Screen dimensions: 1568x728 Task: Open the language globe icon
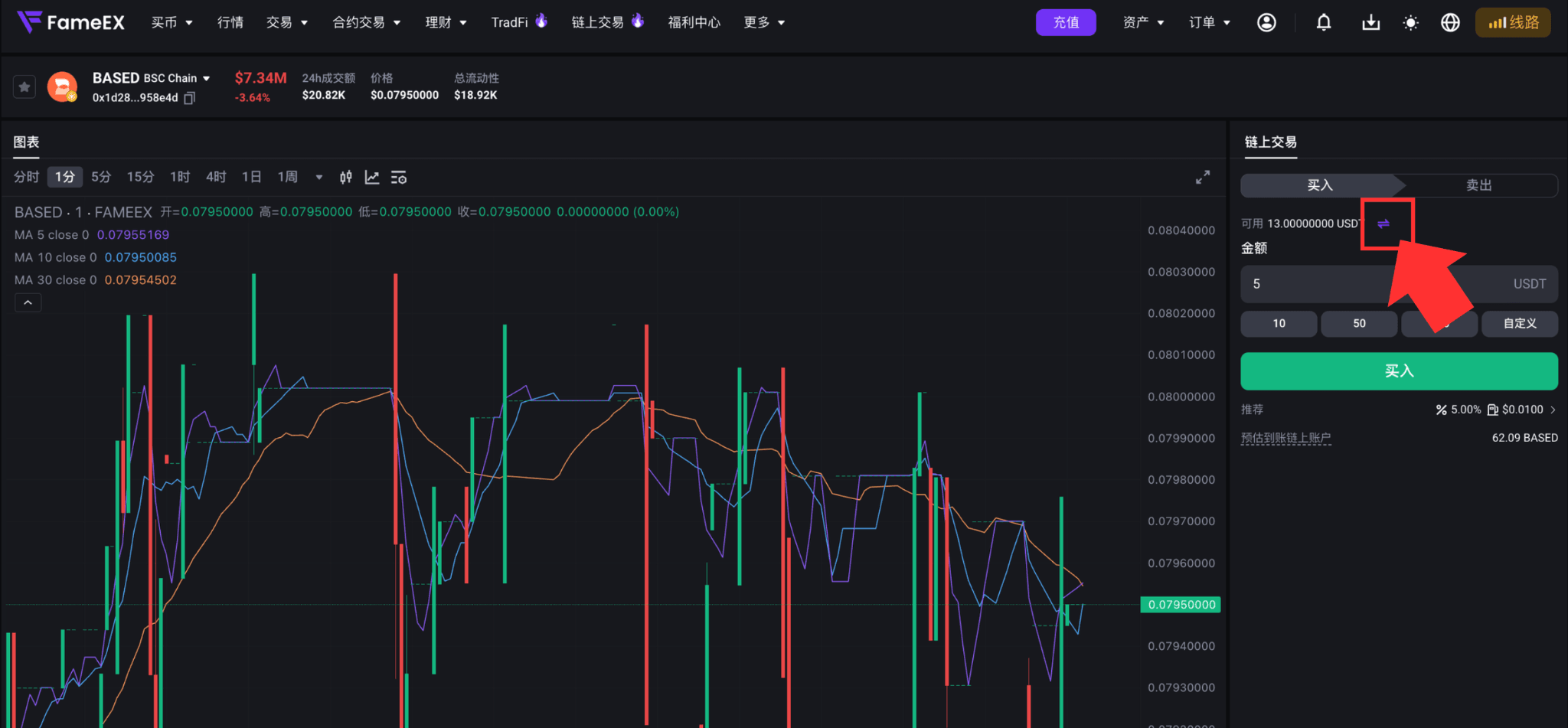pyautogui.click(x=1450, y=22)
